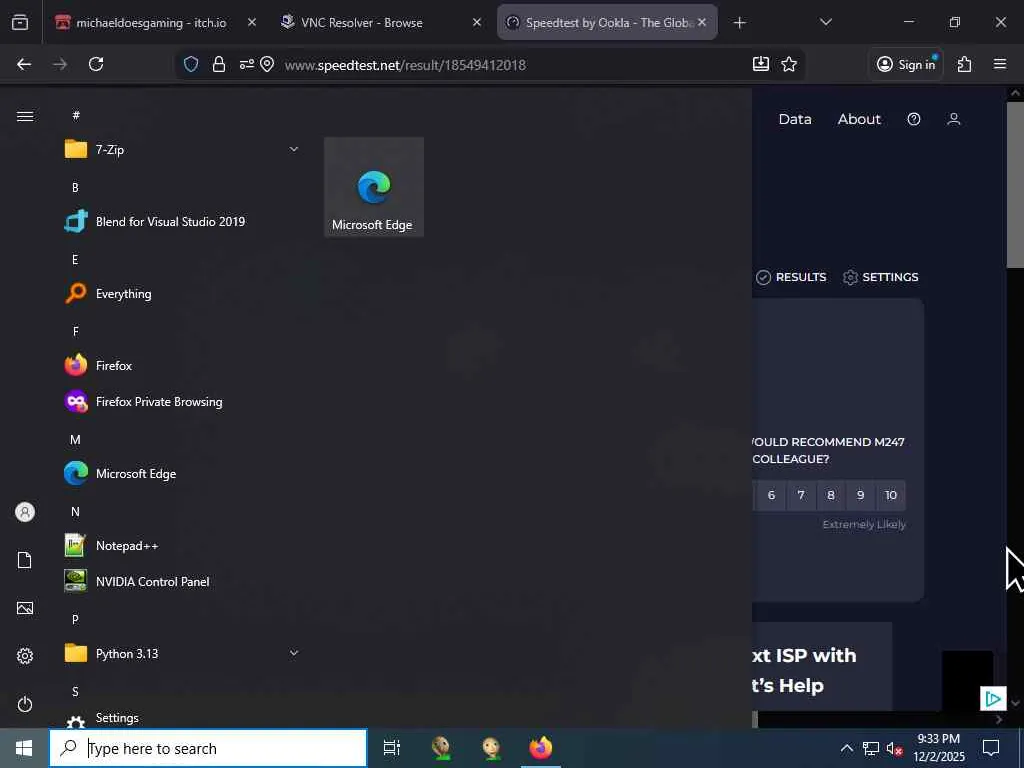Open the first character taskbar app

tap(442, 748)
